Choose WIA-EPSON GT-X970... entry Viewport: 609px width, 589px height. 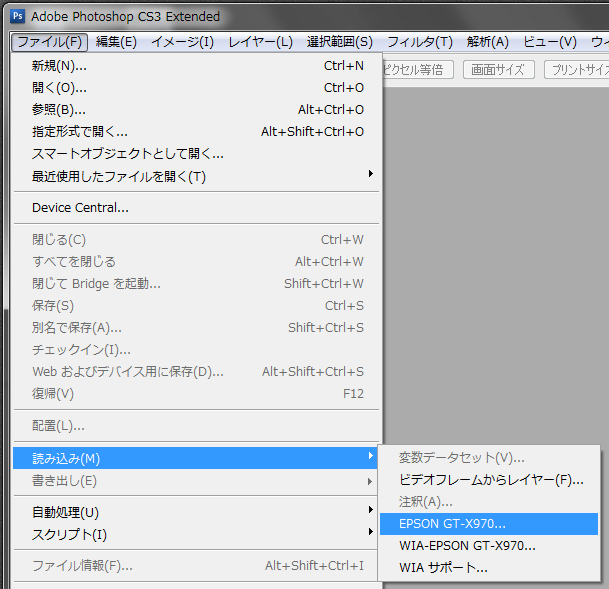point(489,546)
